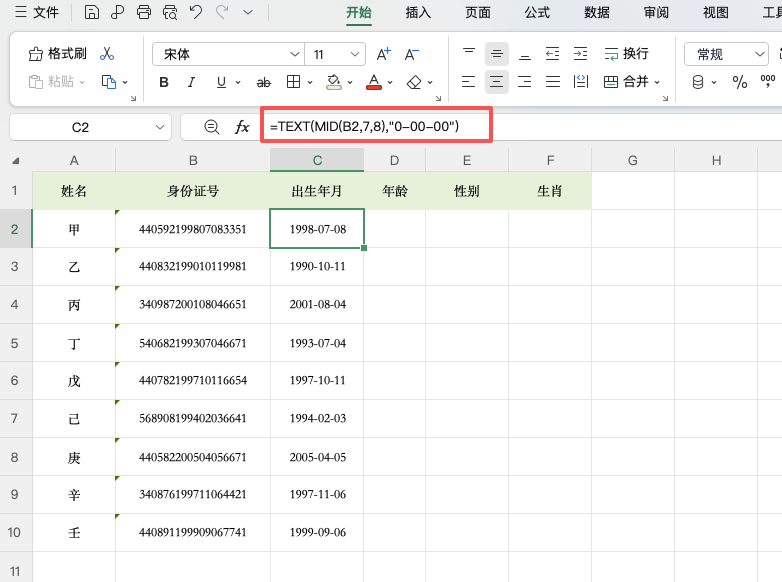Align text to top
Screen dimensions: 782x582
[469, 53]
